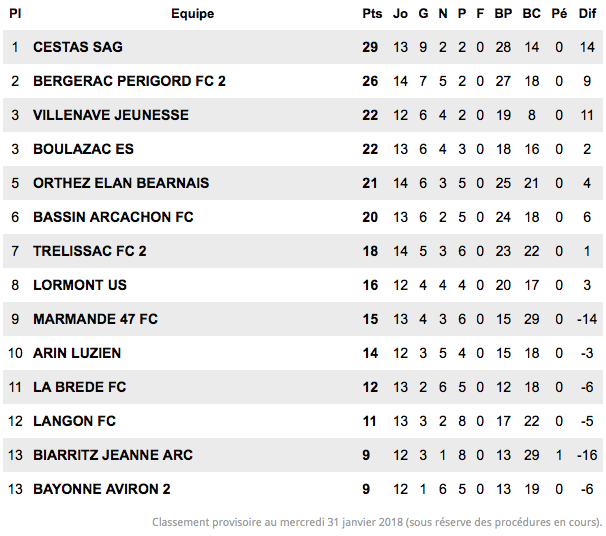This screenshot has height=536, width=606.
Task: Select the BERGERAC PERIGORD FC 2 row
Action: (303, 81)
